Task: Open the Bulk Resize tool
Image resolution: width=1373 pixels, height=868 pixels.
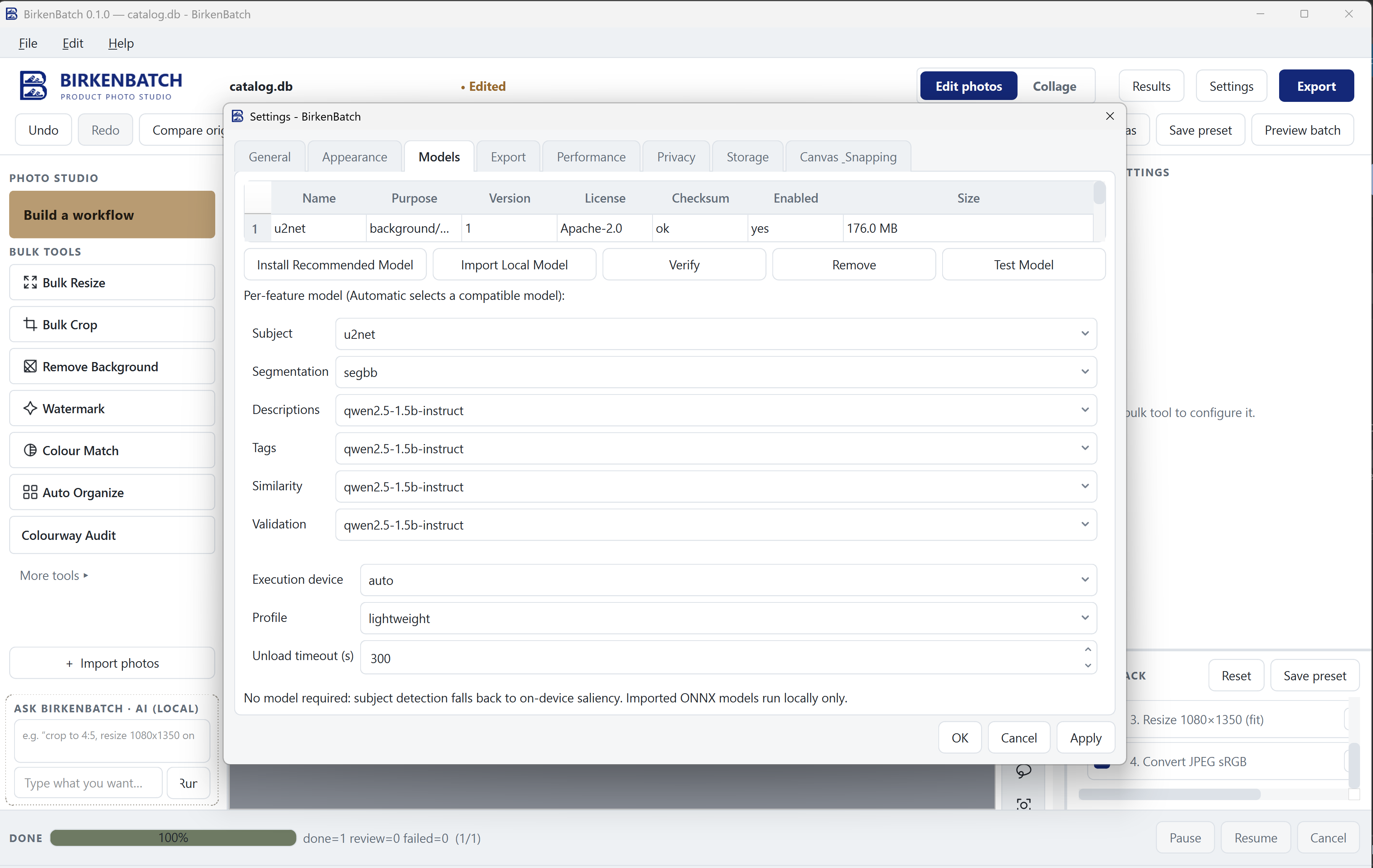Action: coord(112,283)
